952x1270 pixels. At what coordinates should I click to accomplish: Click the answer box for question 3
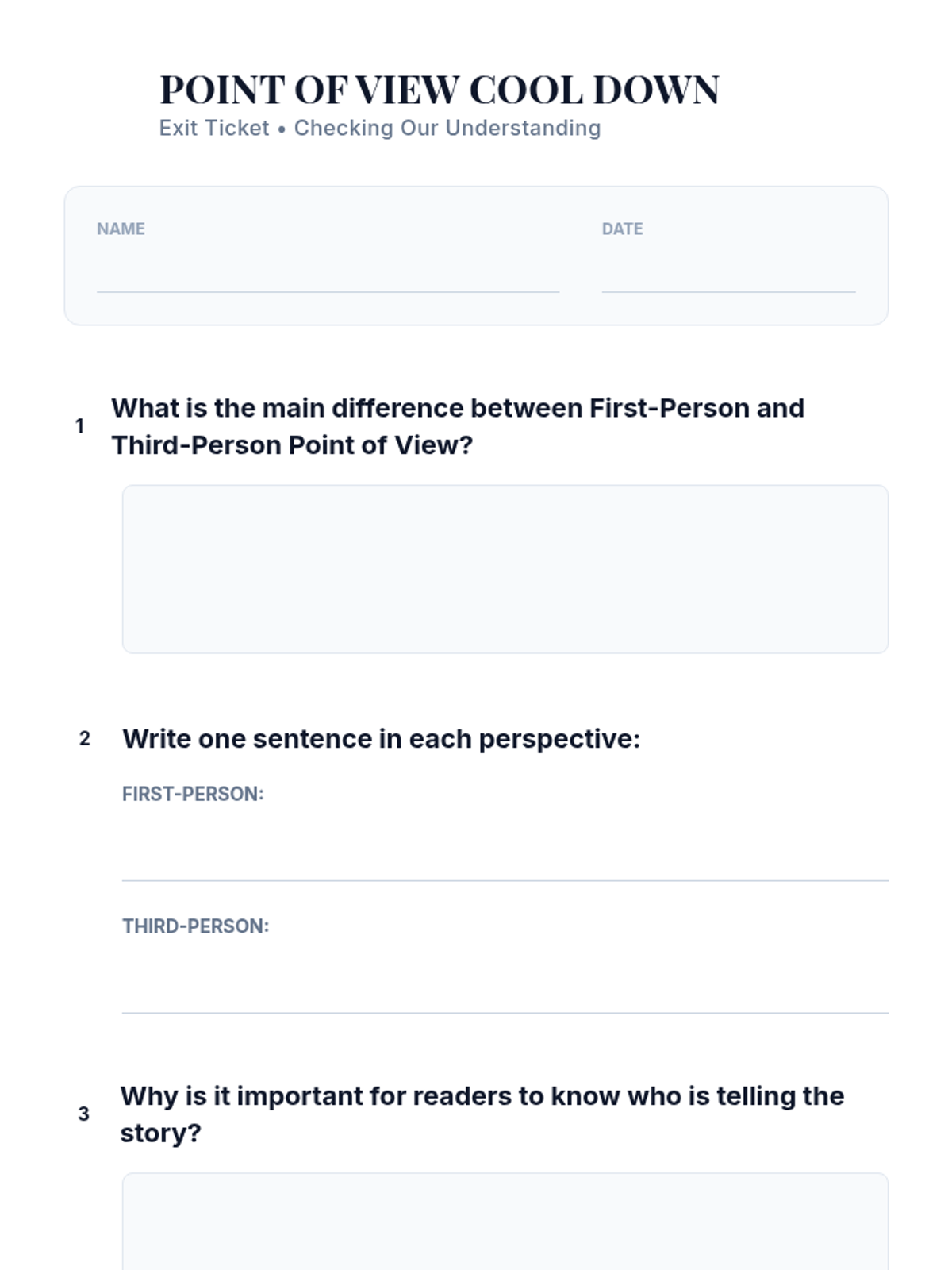pyautogui.click(x=505, y=1222)
